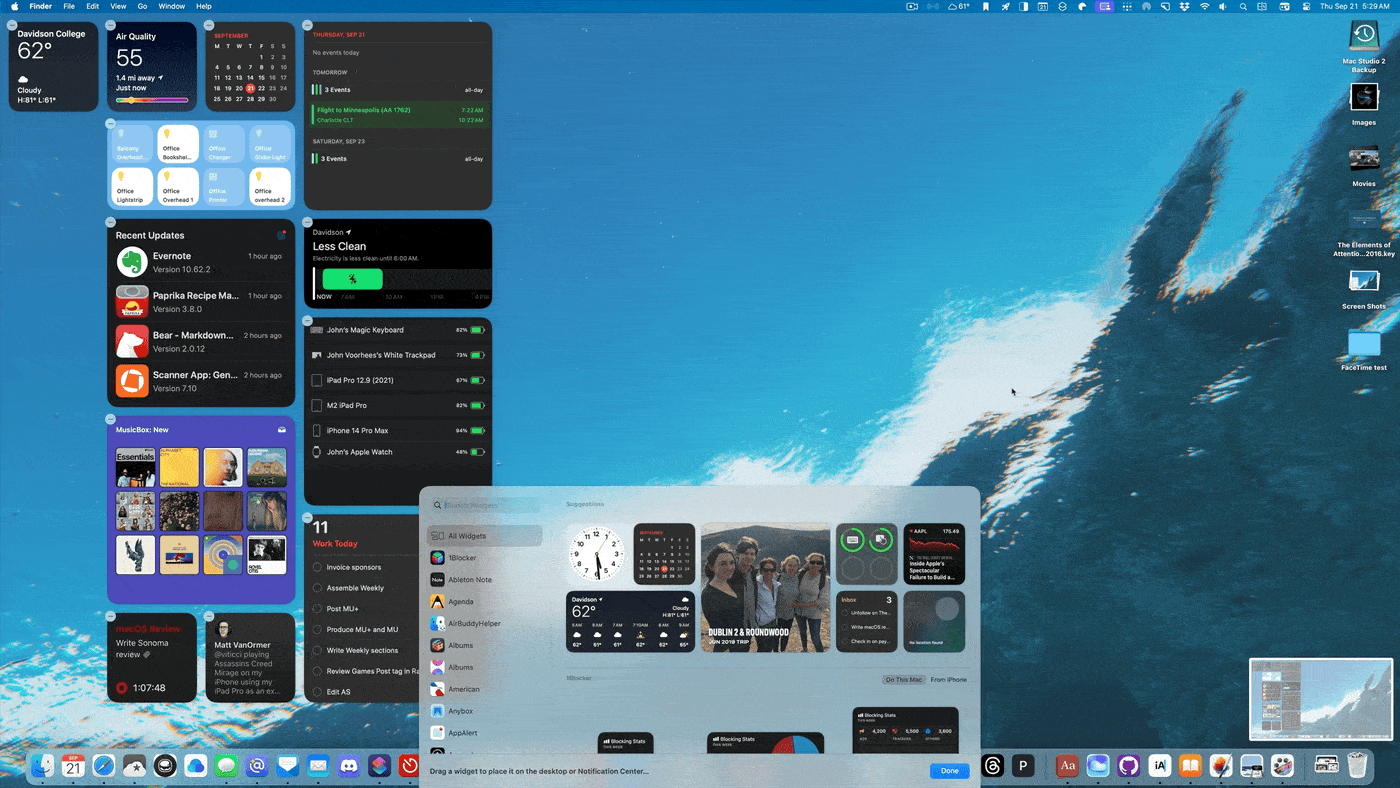
Task: Open iA Writer from the Dock
Action: tap(1160, 766)
